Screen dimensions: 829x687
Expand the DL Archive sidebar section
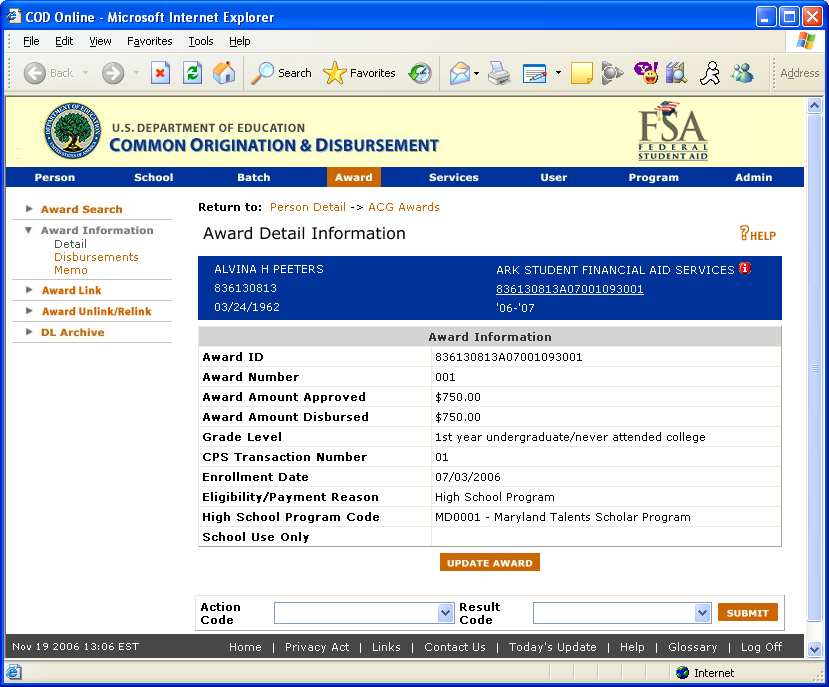[x=72, y=332]
